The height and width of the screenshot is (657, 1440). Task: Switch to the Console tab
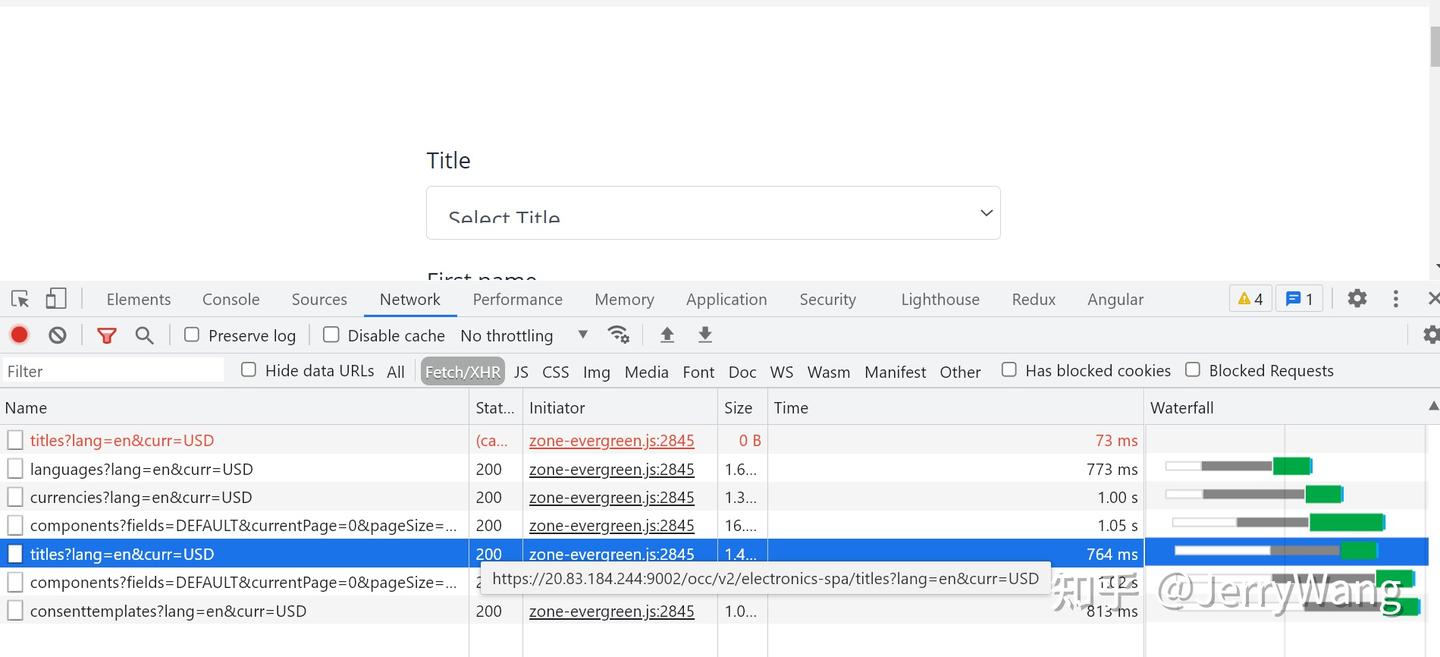tap(231, 299)
